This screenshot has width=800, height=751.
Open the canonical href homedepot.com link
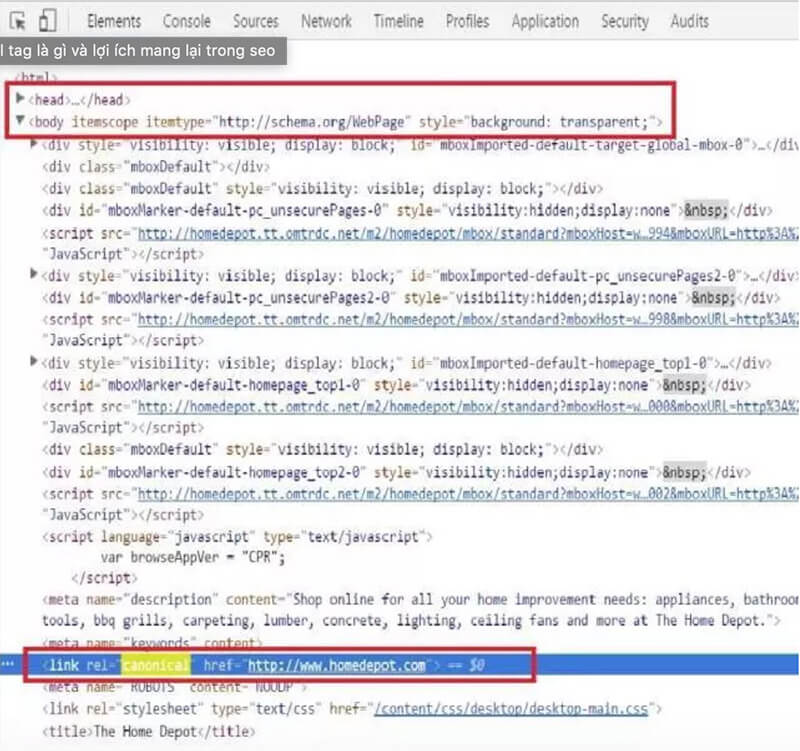click(x=339, y=665)
